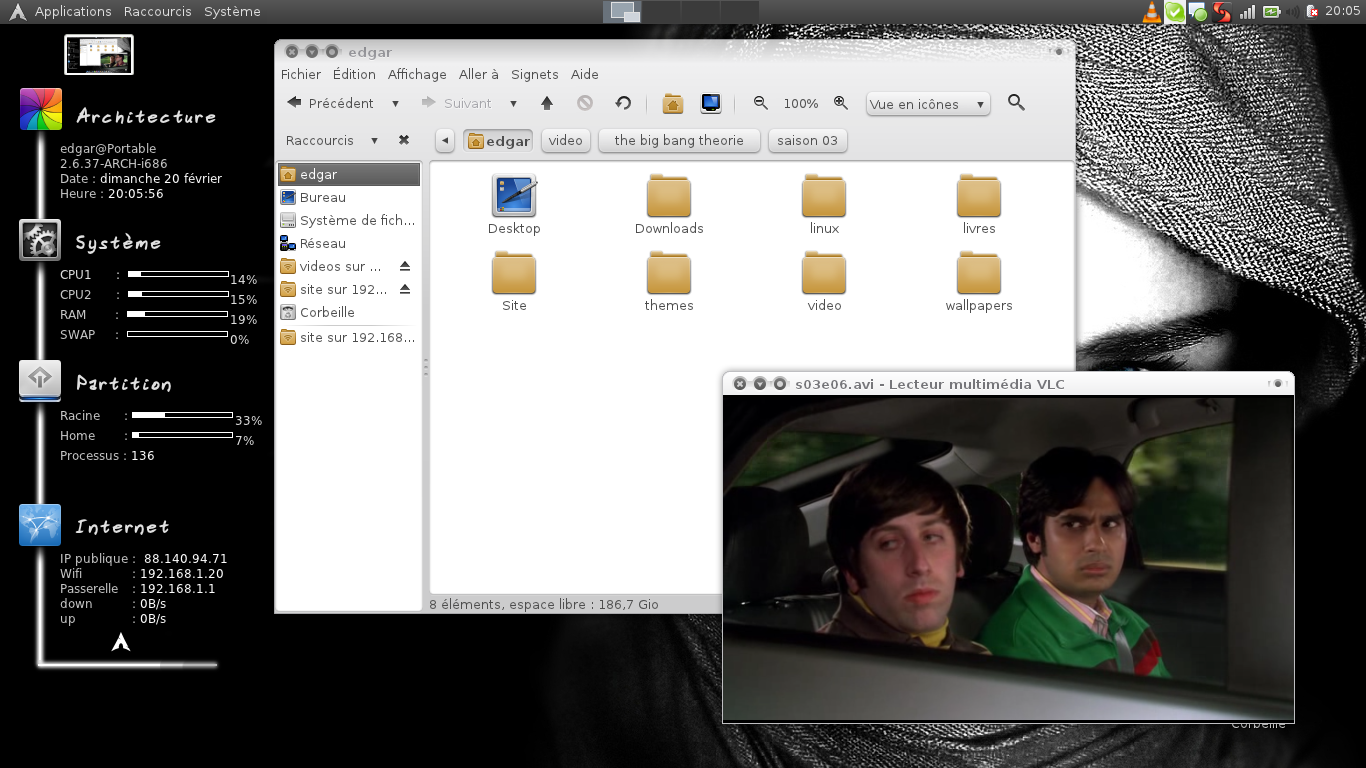
Task: Select the video folder icon
Action: [824, 282]
